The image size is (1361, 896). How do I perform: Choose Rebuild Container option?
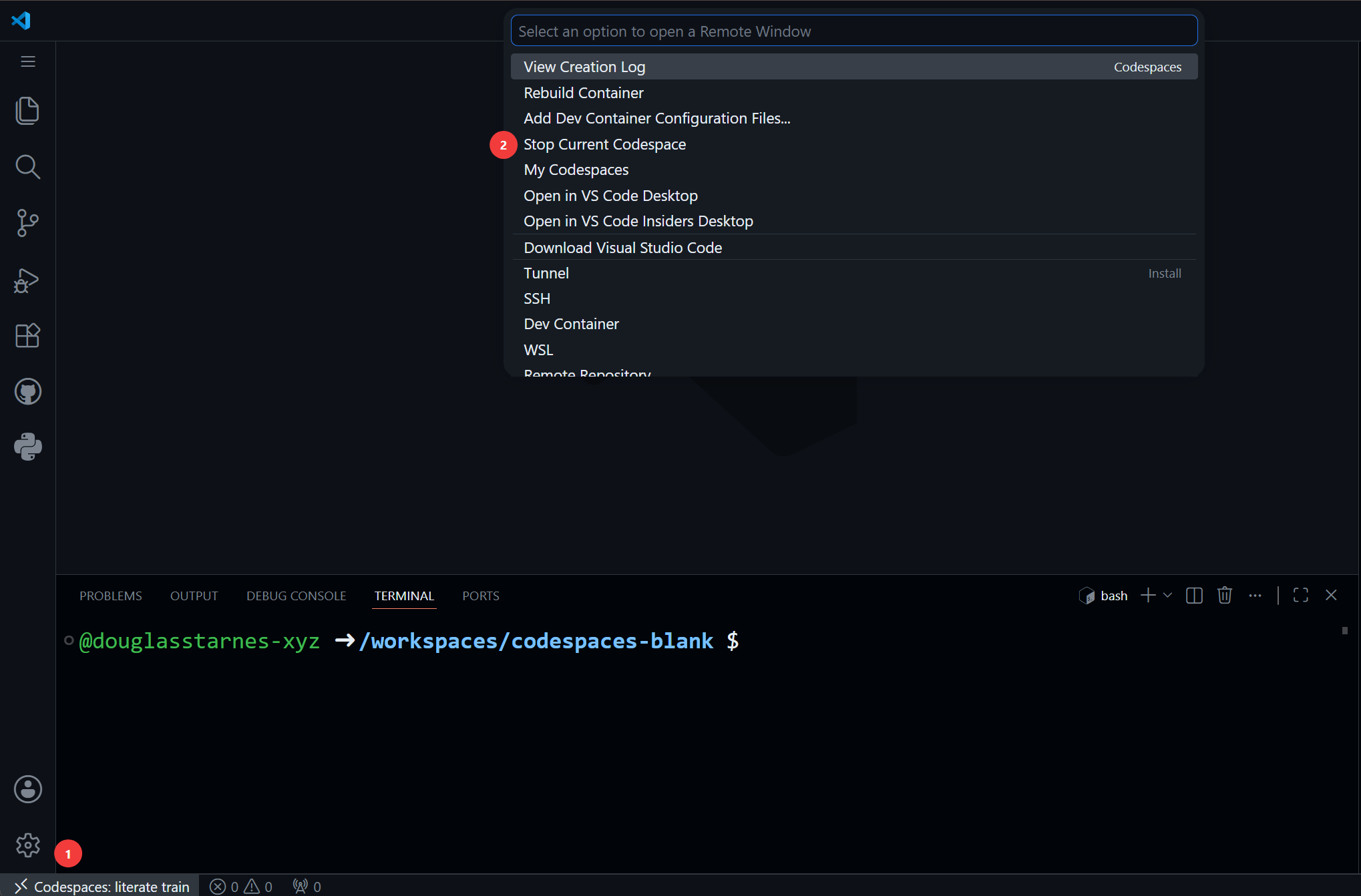(854, 93)
